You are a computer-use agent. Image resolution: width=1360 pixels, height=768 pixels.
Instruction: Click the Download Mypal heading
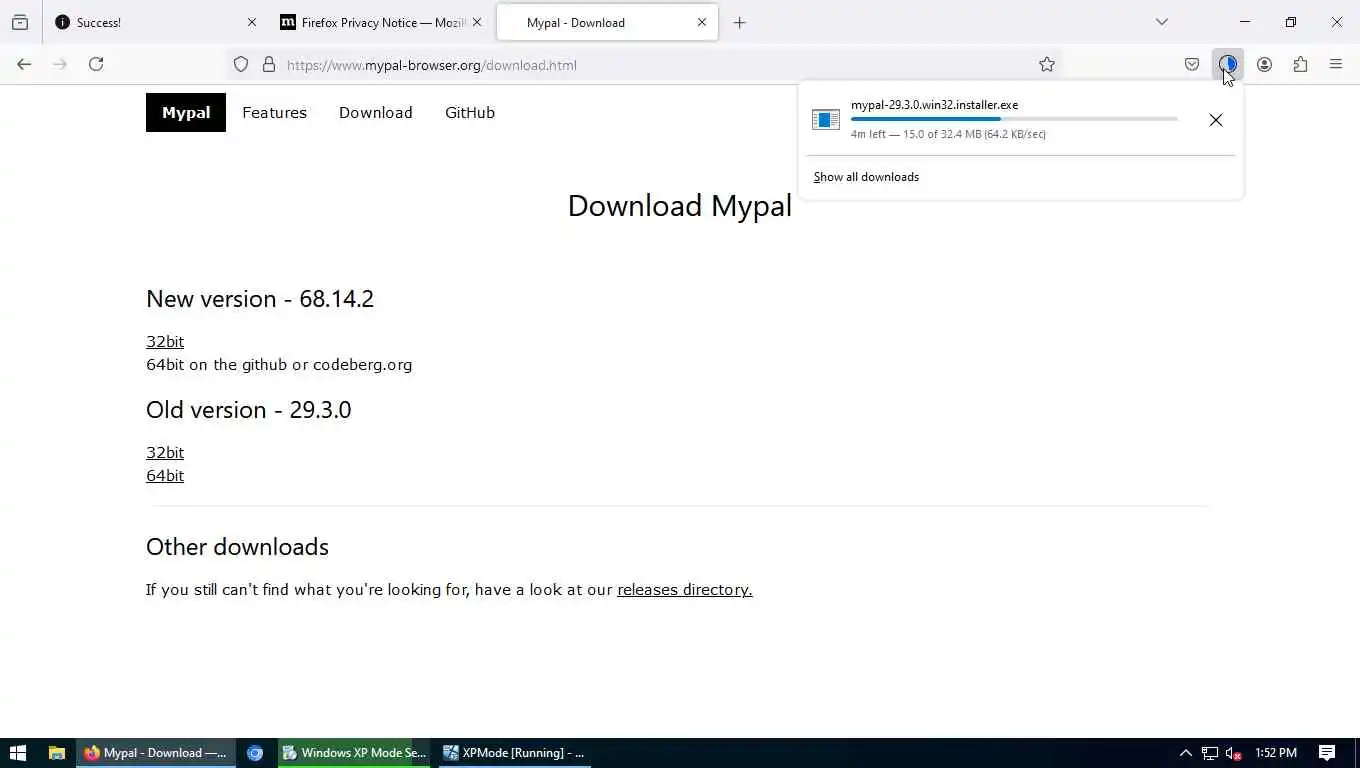[680, 206]
